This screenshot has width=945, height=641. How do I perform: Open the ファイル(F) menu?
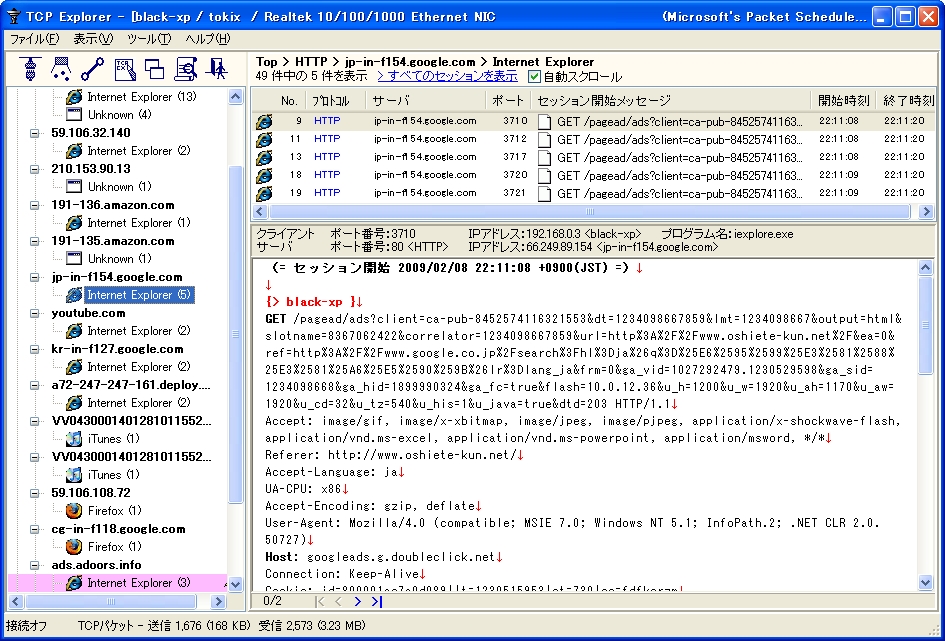(x=34, y=39)
